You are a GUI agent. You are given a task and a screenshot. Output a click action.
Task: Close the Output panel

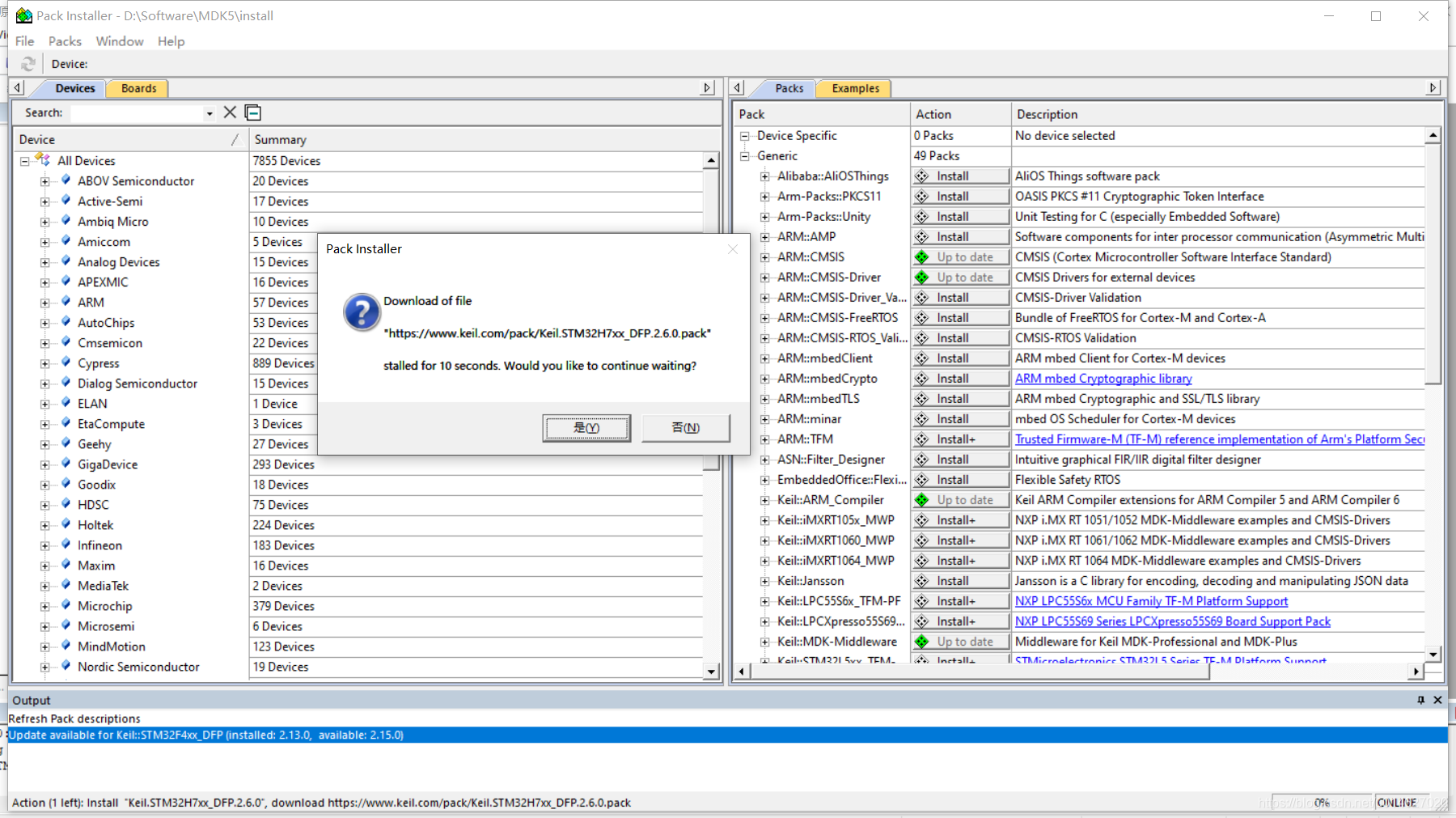coord(1437,700)
